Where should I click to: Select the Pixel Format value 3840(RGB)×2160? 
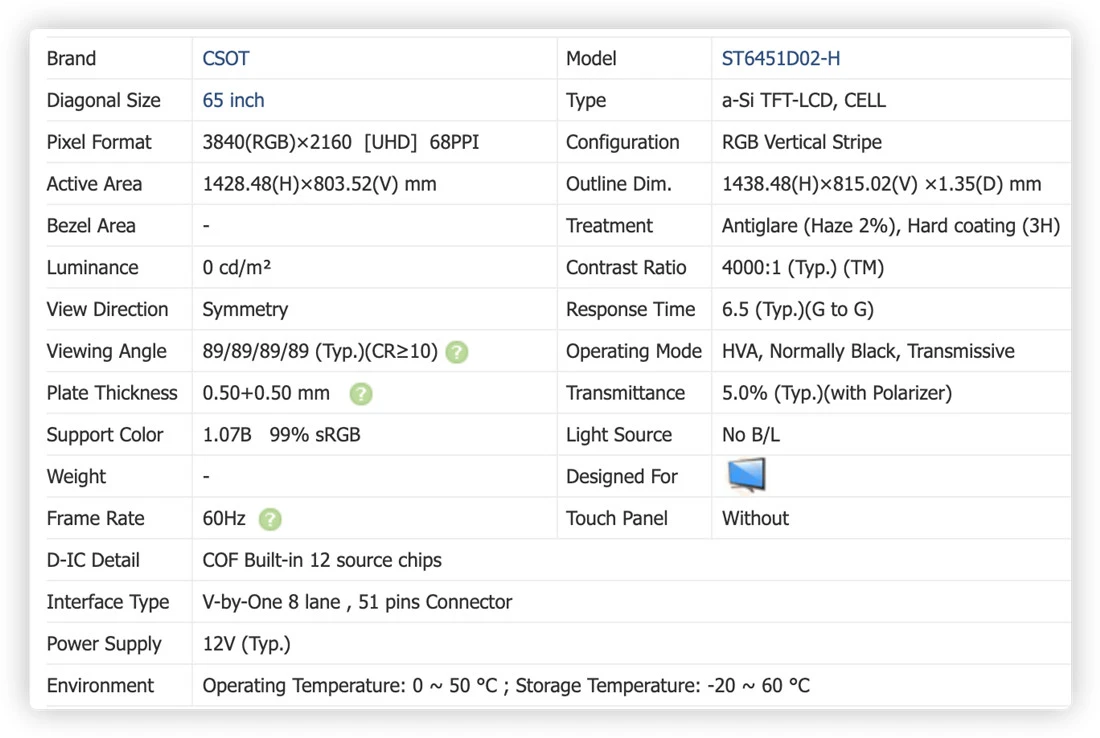pos(276,142)
